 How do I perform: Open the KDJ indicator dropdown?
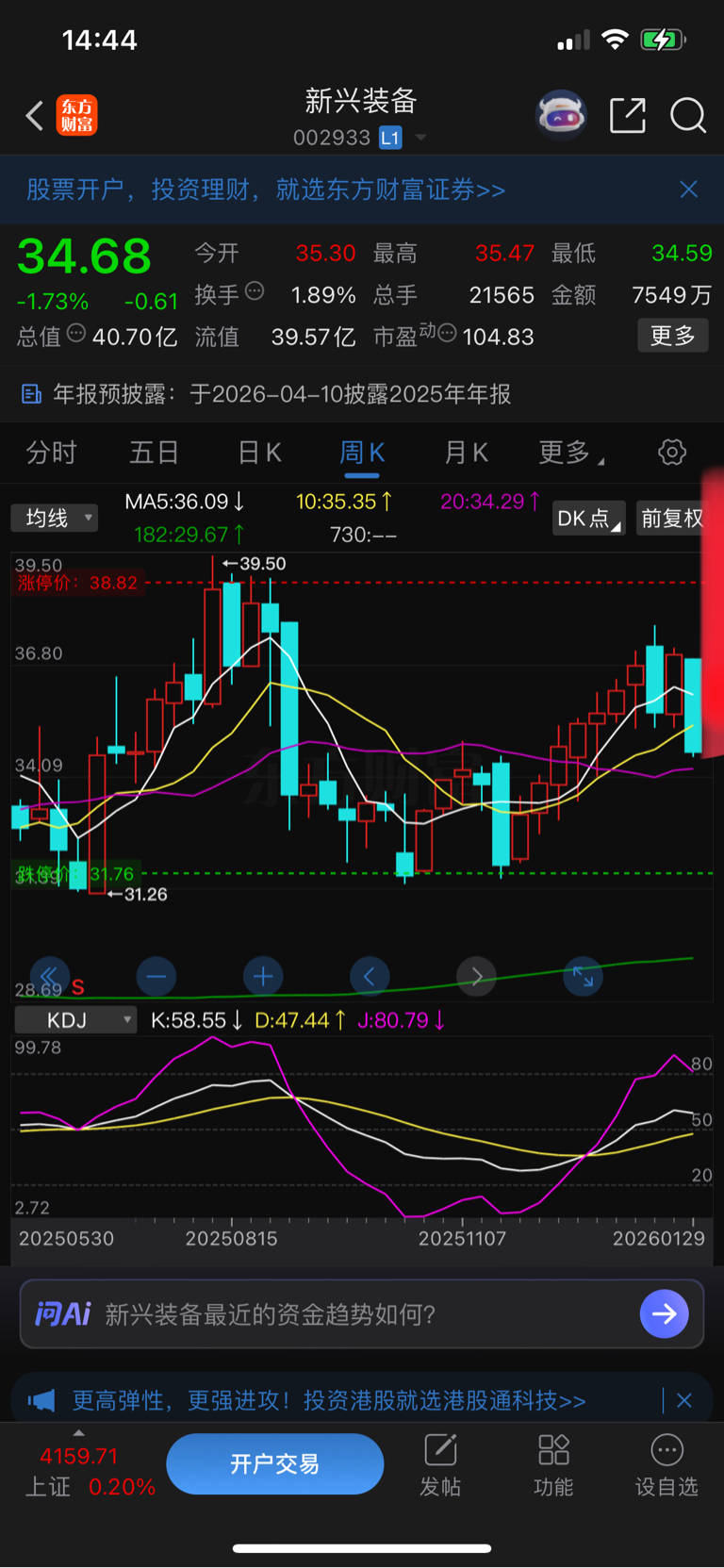[75, 1020]
